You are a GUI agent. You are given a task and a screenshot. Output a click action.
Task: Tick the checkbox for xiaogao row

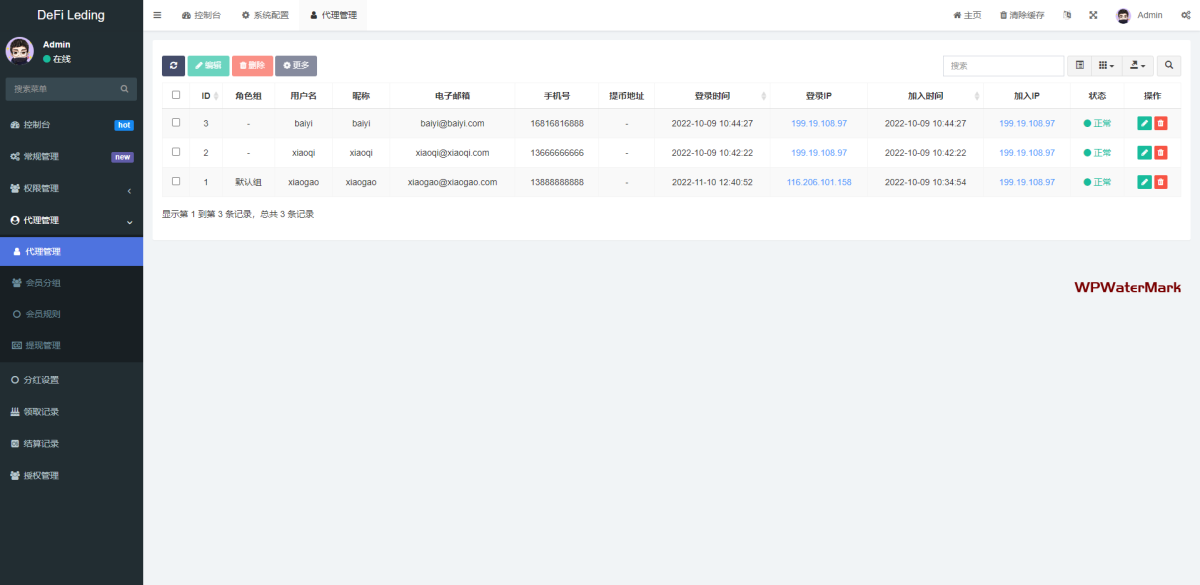click(x=176, y=181)
